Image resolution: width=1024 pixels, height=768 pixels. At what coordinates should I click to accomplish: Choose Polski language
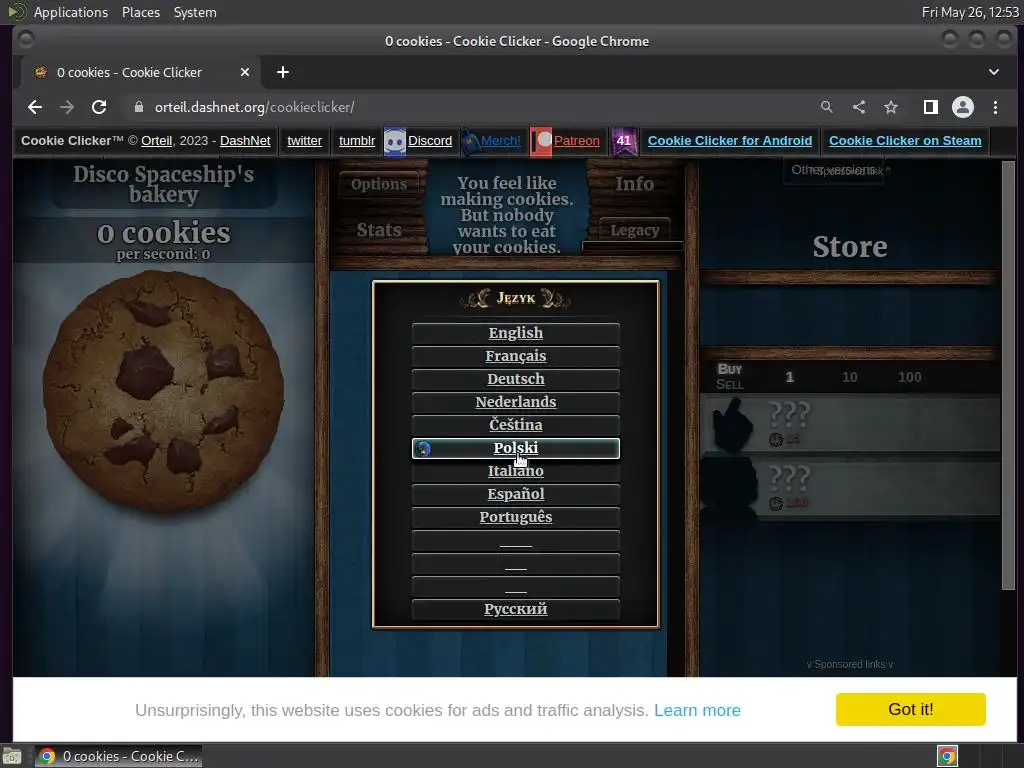click(x=516, y=448)
